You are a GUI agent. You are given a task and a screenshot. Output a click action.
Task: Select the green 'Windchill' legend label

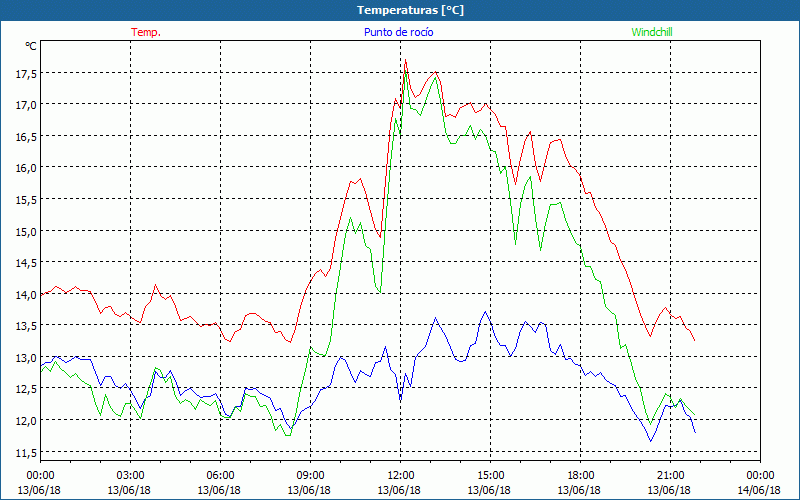tap(652, 32)
